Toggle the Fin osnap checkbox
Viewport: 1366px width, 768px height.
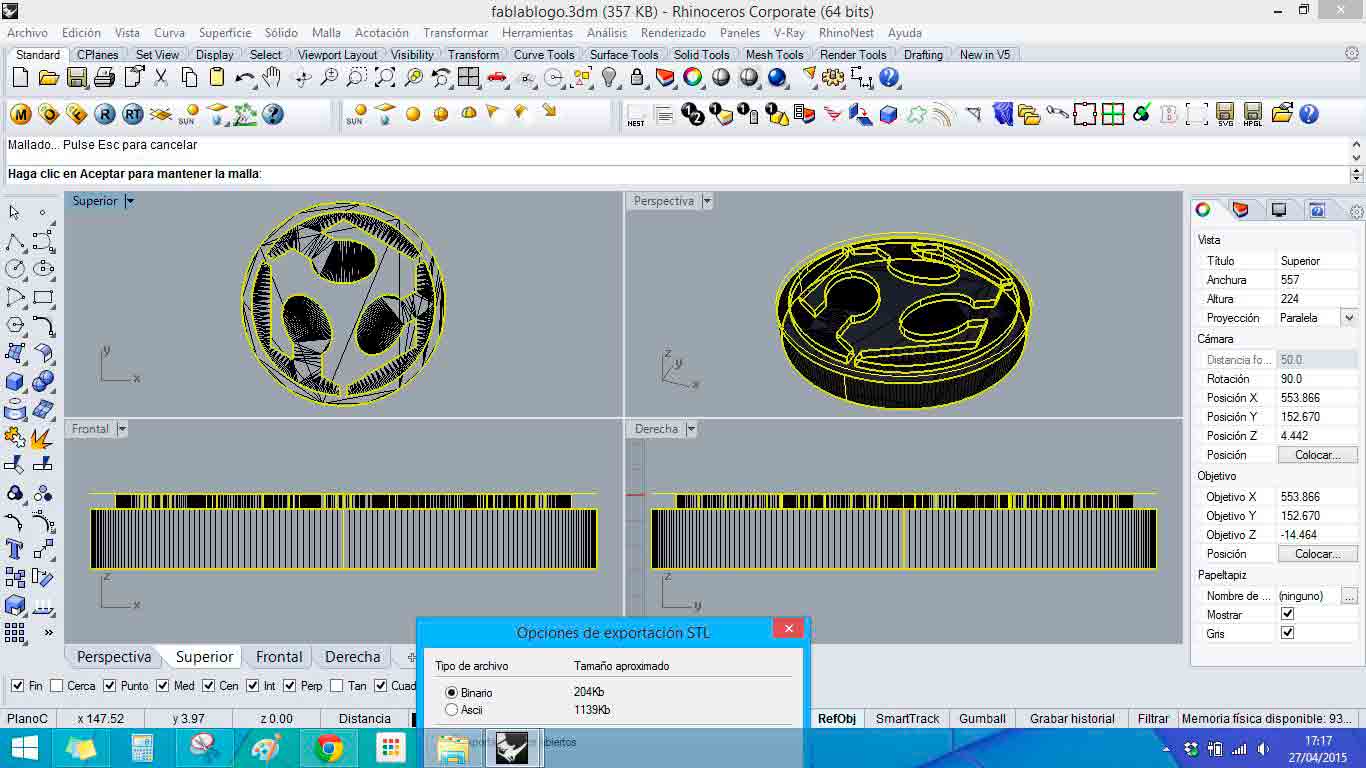tap(17, 686)
